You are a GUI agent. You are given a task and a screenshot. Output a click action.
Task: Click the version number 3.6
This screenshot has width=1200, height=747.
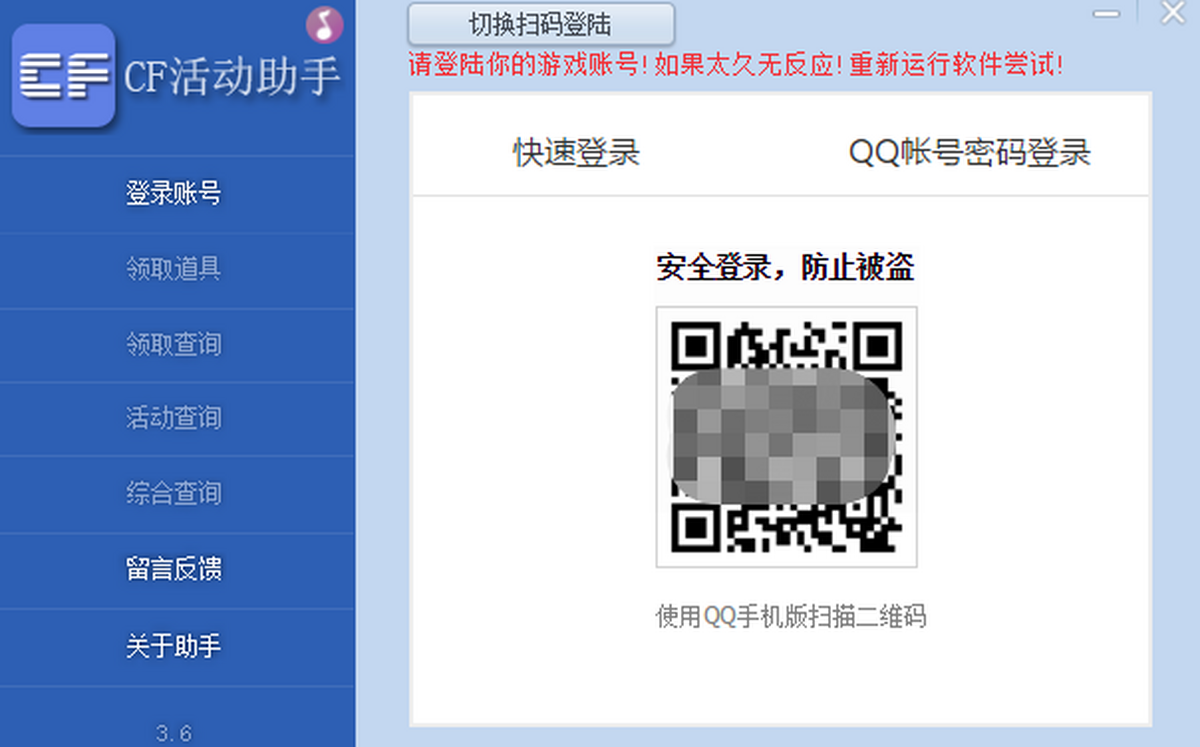coord(174,733)
